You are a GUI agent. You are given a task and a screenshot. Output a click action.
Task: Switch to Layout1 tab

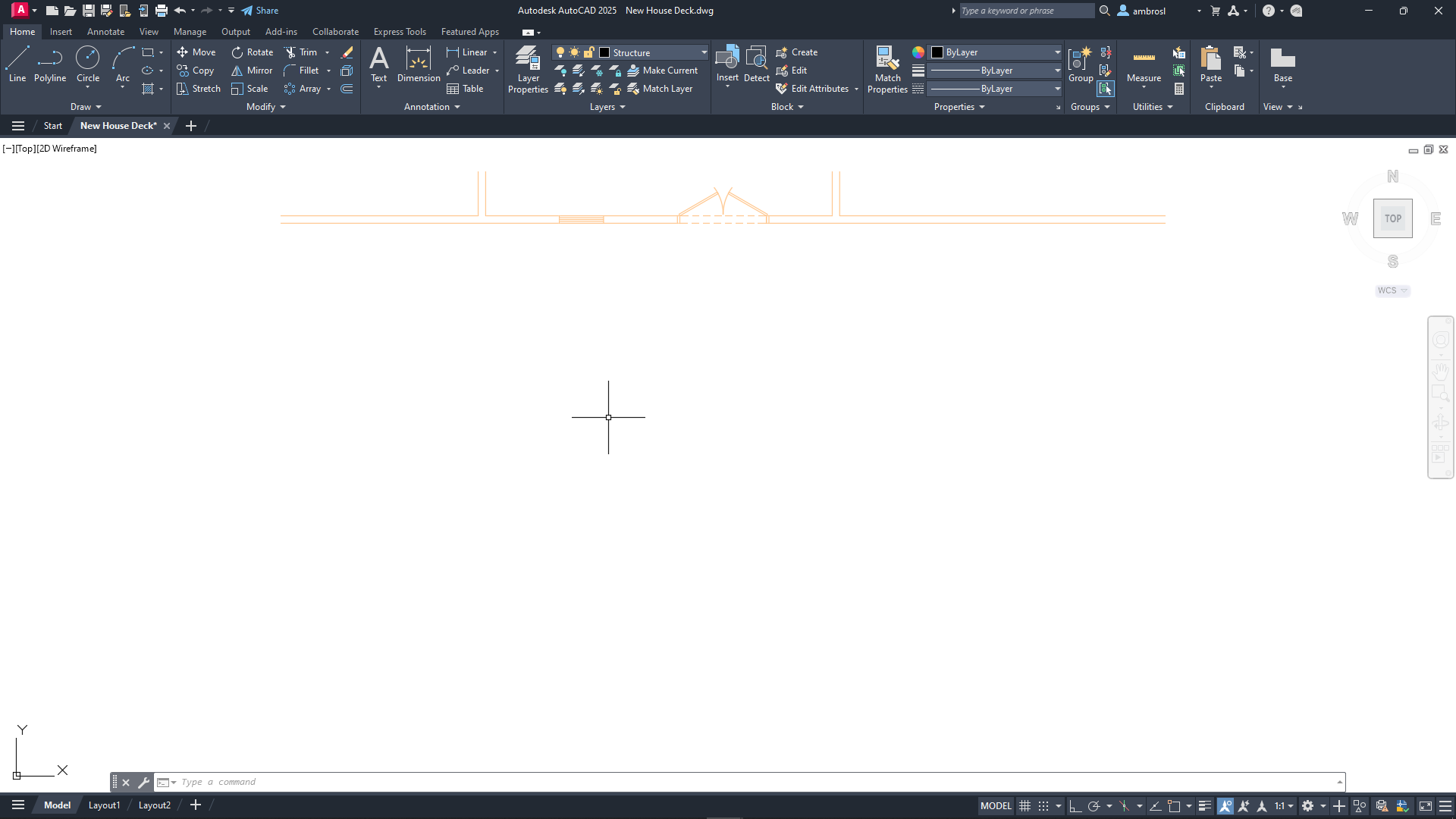click(104, 805)
